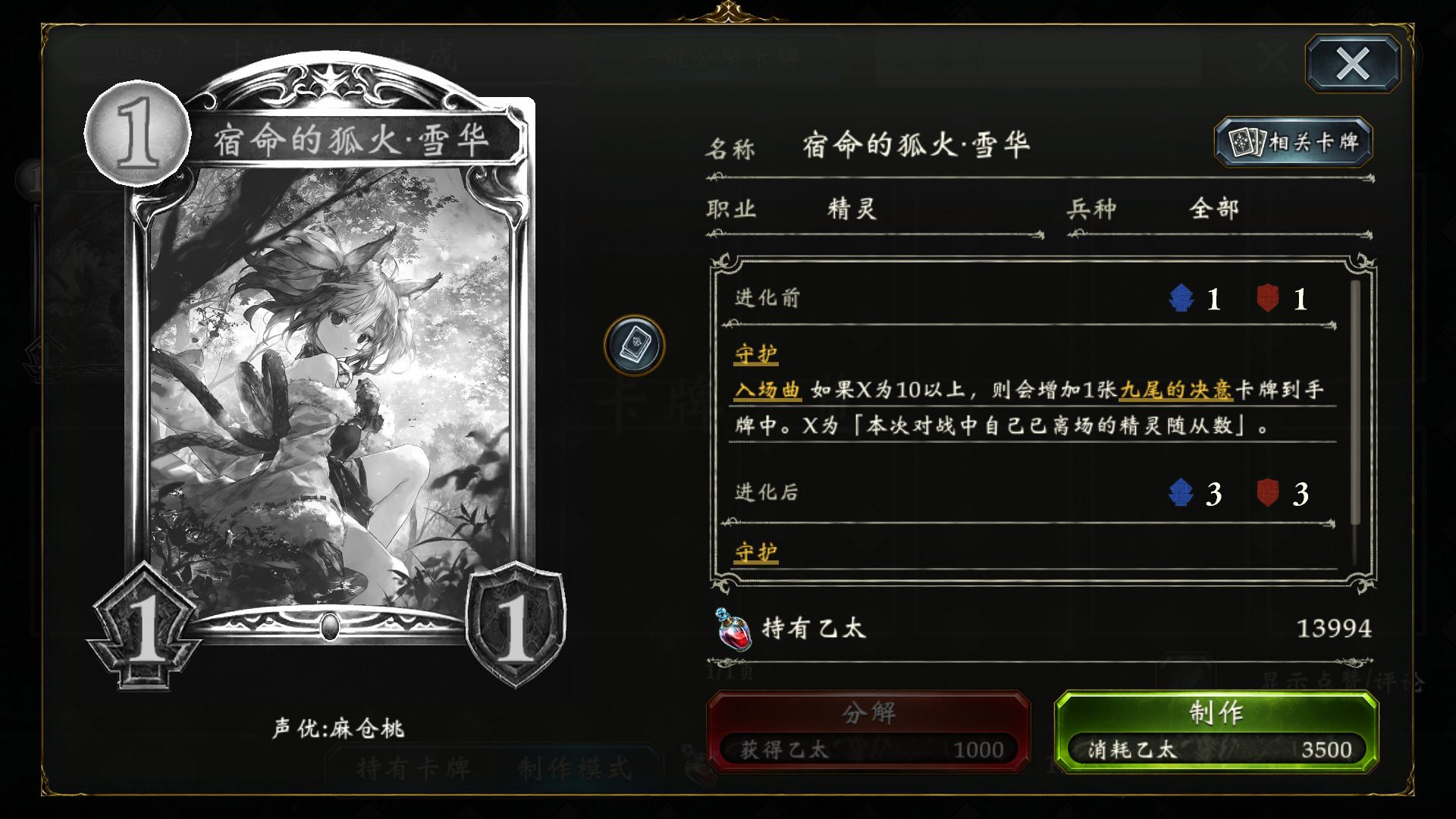Screen dimensions: 1456x819
Task: Click the card cost 1 orb
Action: 137,133
